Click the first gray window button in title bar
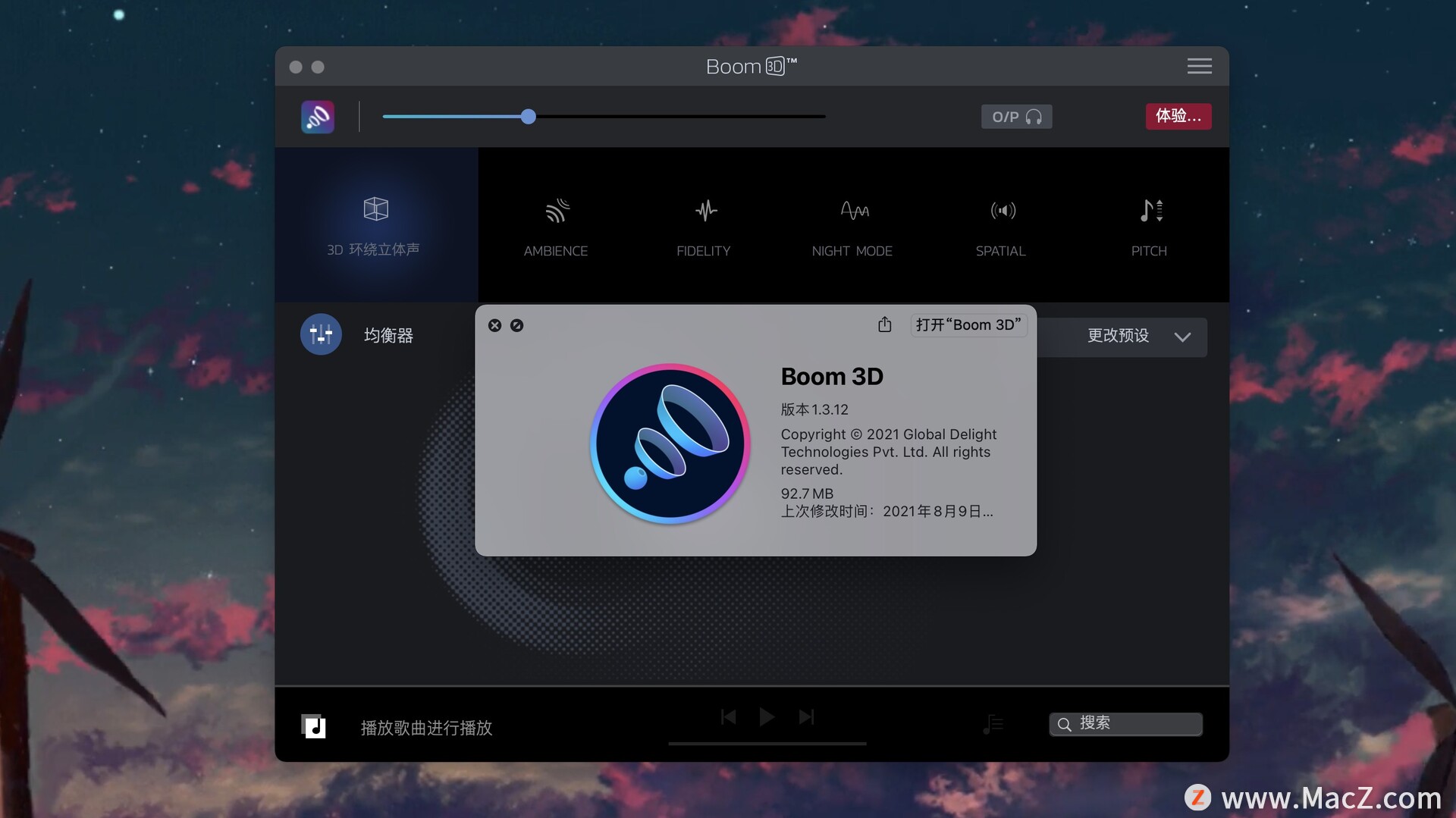Image resolution: width=1456 pixels, height=818 pixels. [296, 67]
